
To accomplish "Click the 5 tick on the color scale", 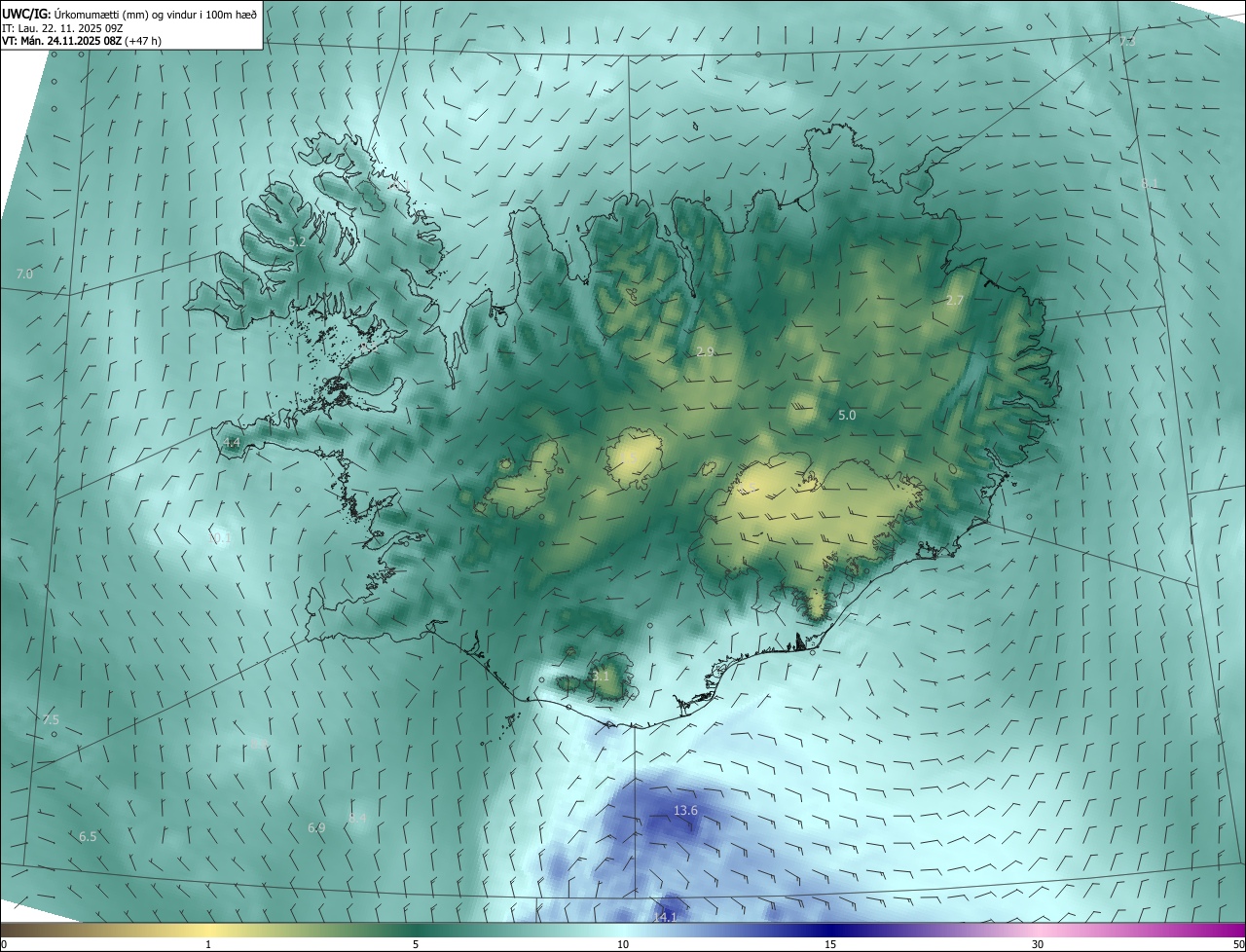I will pyautogui.click(x=416, y=945).
